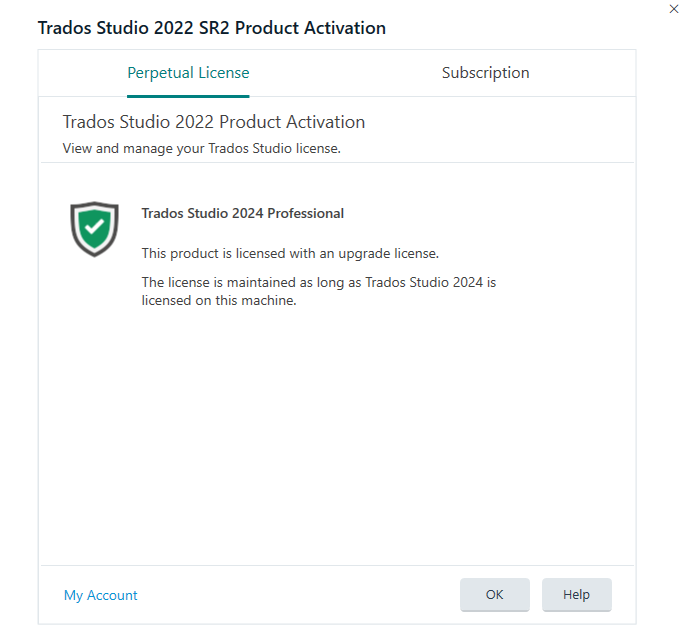Open the My Account link
This screenshot has height=642, width=684.
(x=100, y=595)
